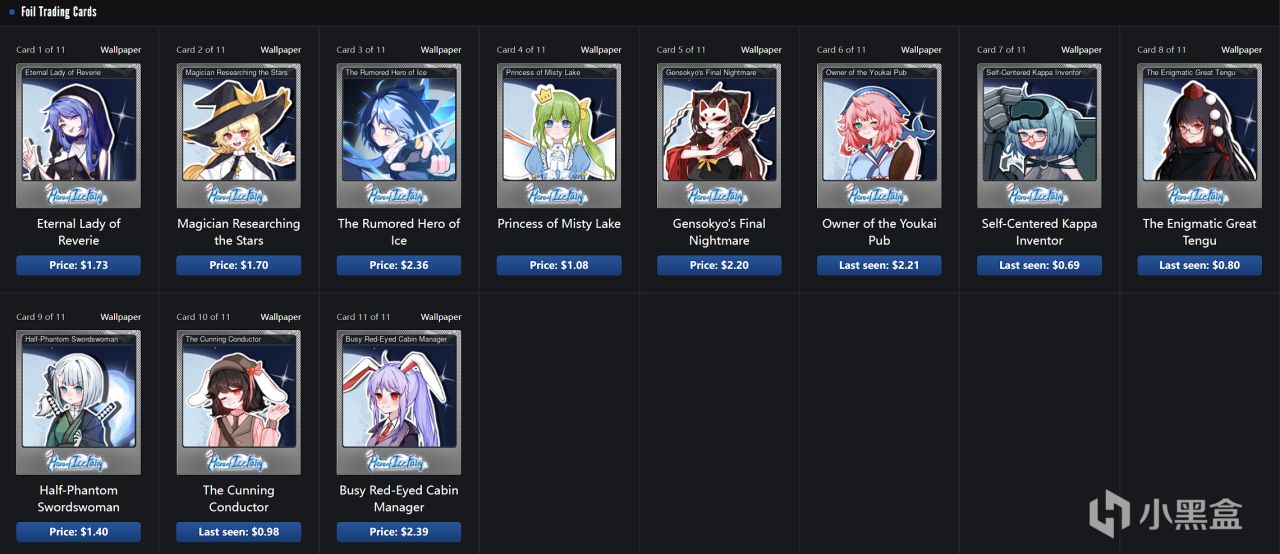Open Wallpaper link for Card 1 of 11
This screenshot has height=554, width=1280.
coord(121,50)
